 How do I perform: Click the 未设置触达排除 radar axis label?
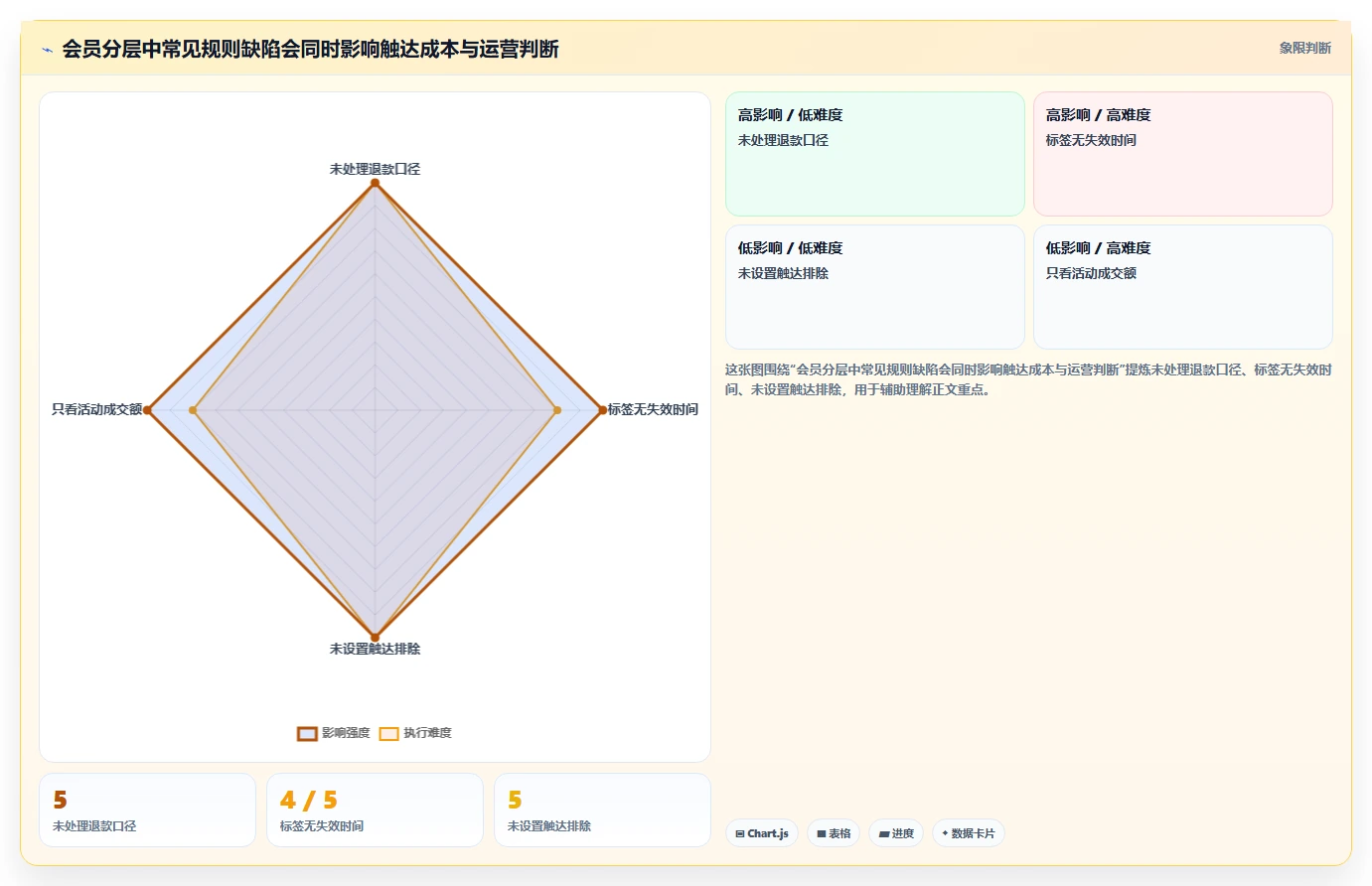point(375,649)
